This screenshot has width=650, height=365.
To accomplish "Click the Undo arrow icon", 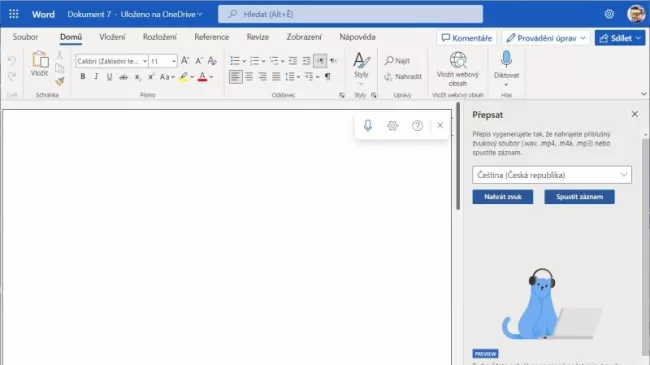I will [12, 61].
